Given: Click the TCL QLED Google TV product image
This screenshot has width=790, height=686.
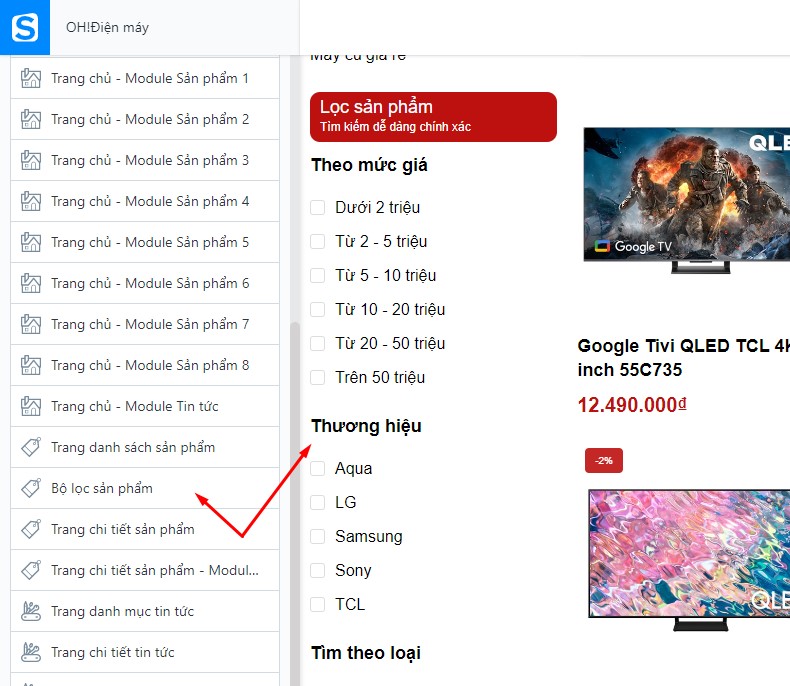Looking at the screenshot, I should coord(687,200).
